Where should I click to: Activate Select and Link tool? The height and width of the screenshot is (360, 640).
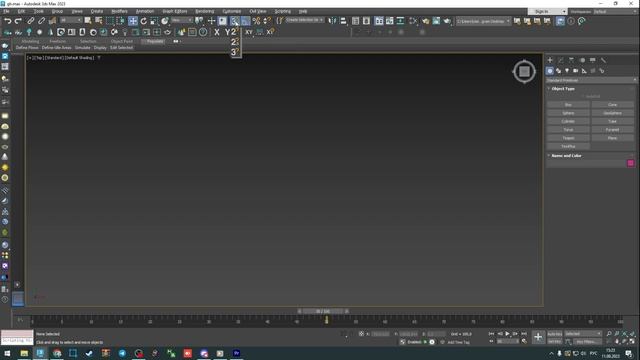(x=31, y=21)
